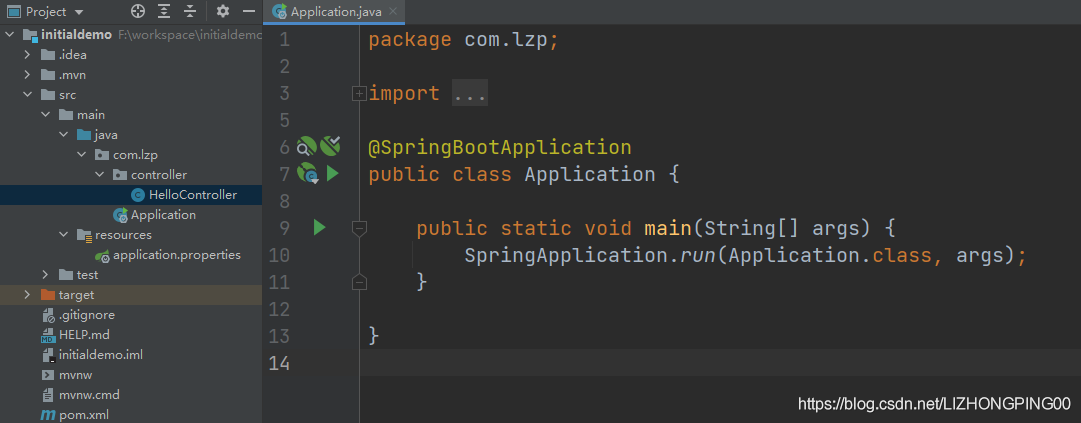The width and height of the screenshot is (1081, 423).
Task: Click the folded import ellipsis
Action: click(470, 94)
